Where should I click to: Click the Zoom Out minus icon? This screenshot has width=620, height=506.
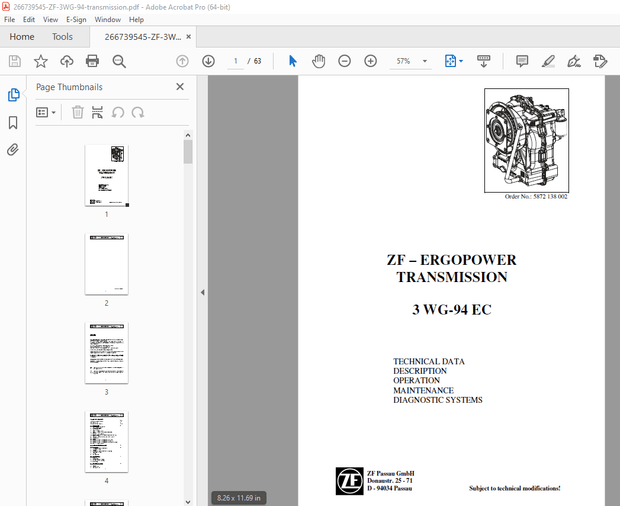coord(344,61)
